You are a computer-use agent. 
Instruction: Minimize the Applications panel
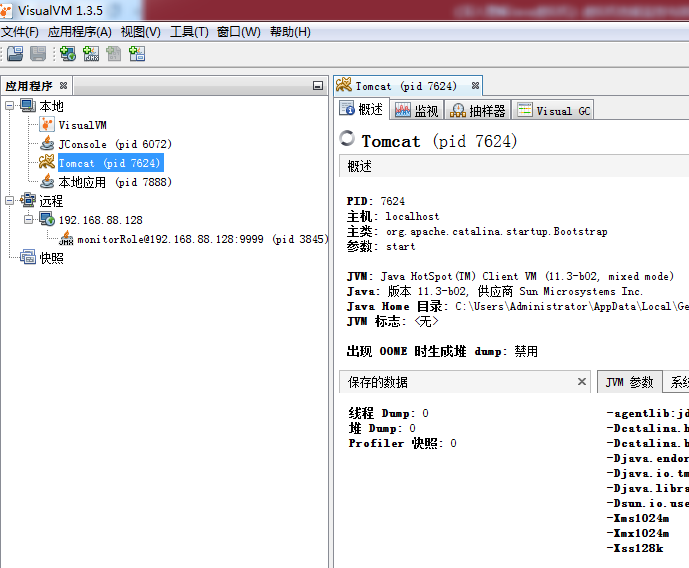[318, 85]
